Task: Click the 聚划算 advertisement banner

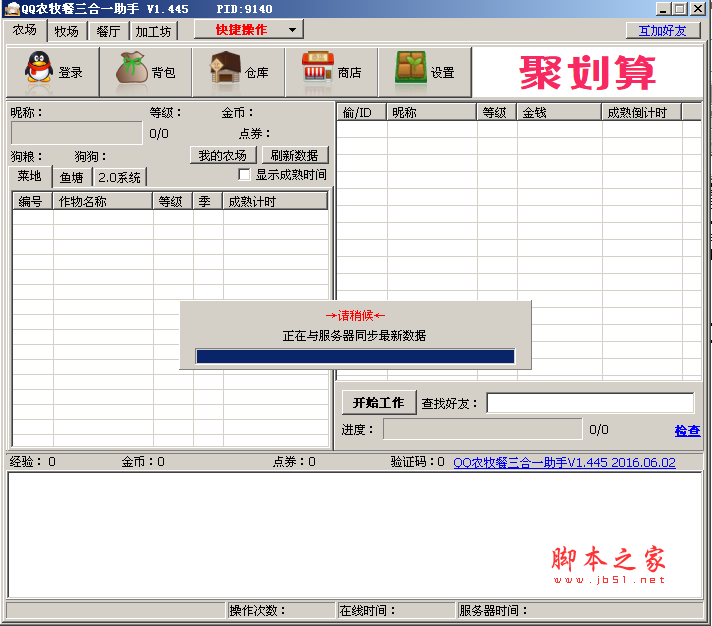Action: 588,72
